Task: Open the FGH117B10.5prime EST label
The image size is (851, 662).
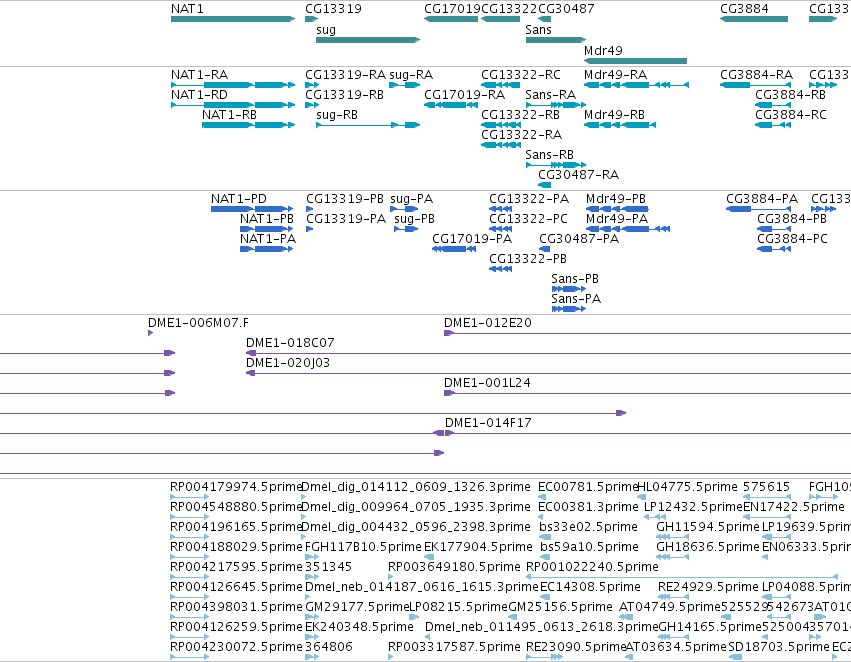Action: [x=363, y=547]
